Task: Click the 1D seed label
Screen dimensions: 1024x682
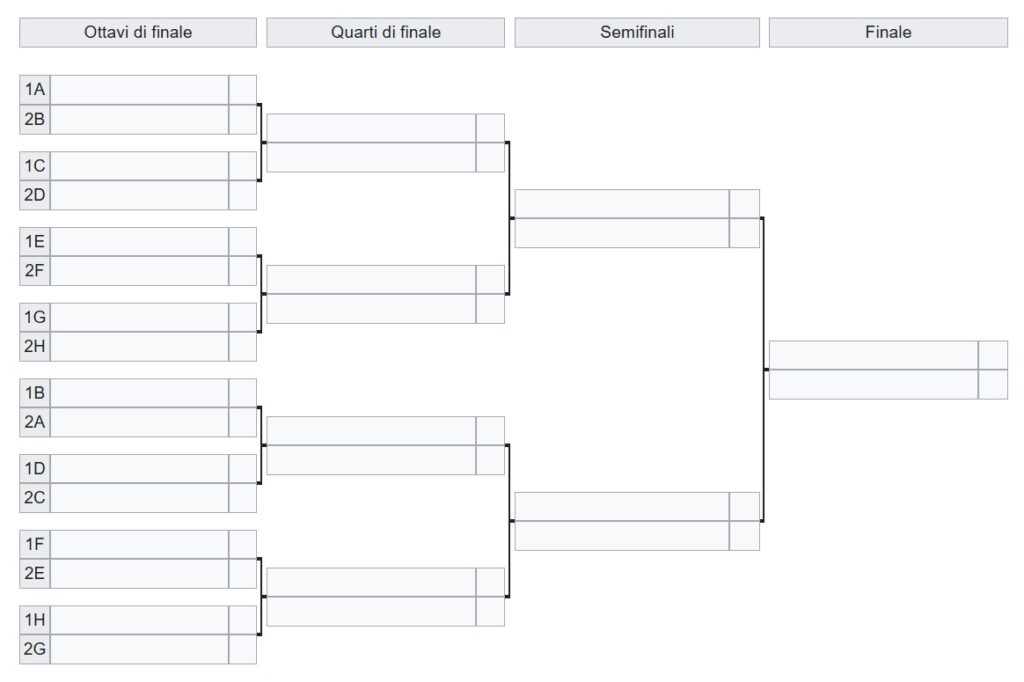Action: [35, 469]
